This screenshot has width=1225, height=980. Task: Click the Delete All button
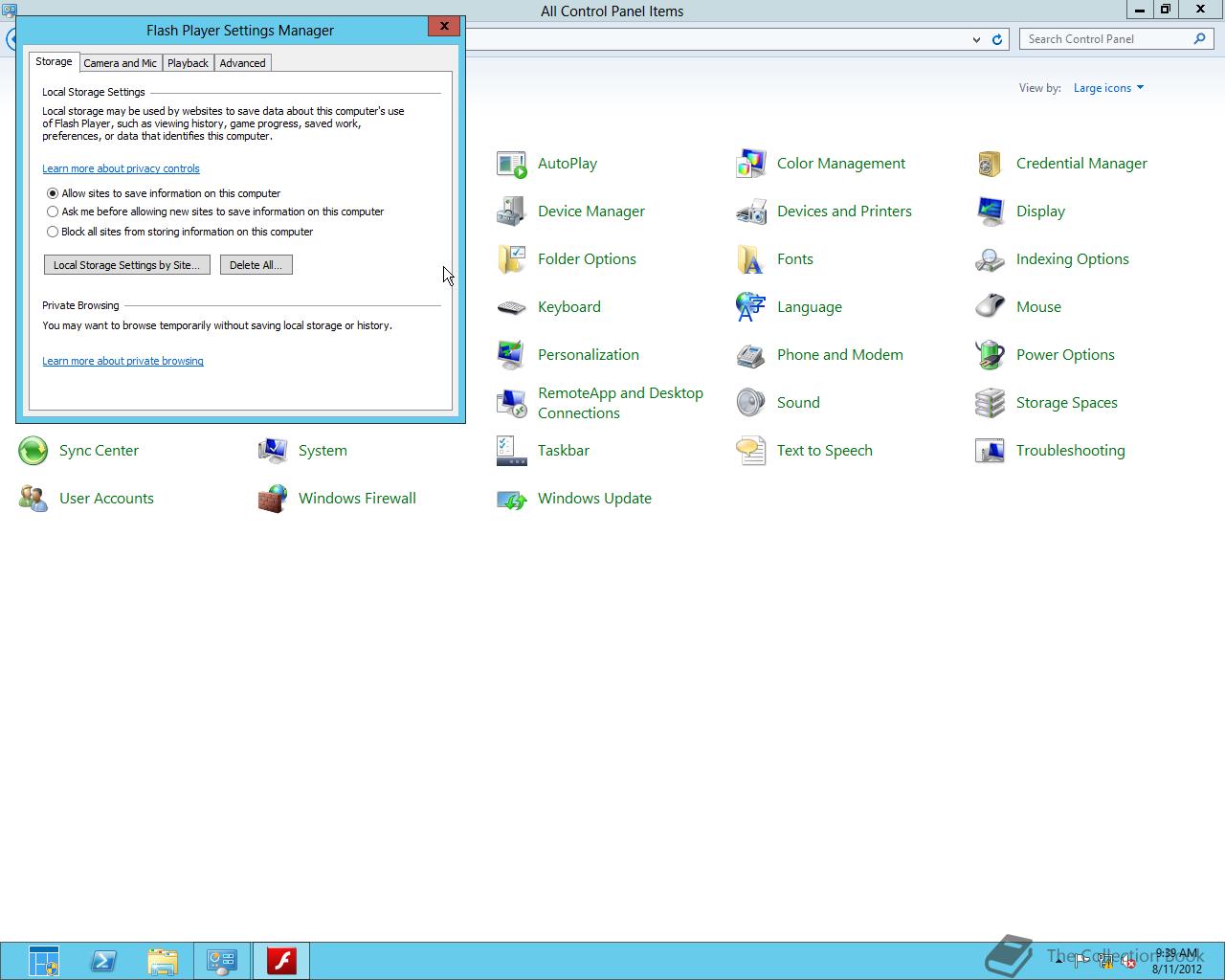(x=256, y=265)
